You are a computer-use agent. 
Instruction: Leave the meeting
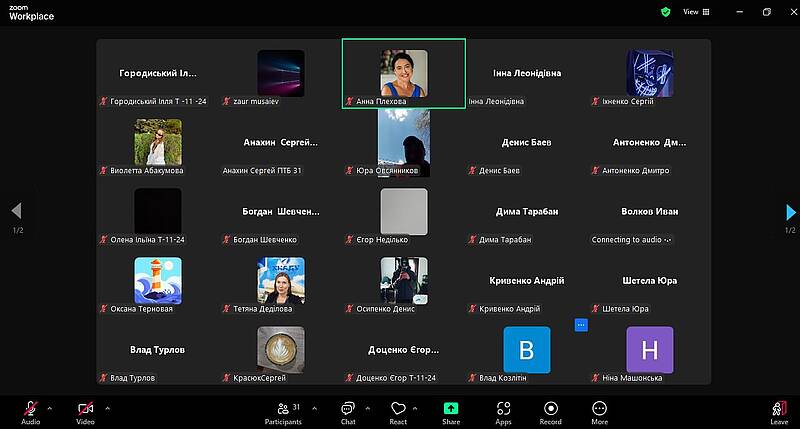[779, 410]
